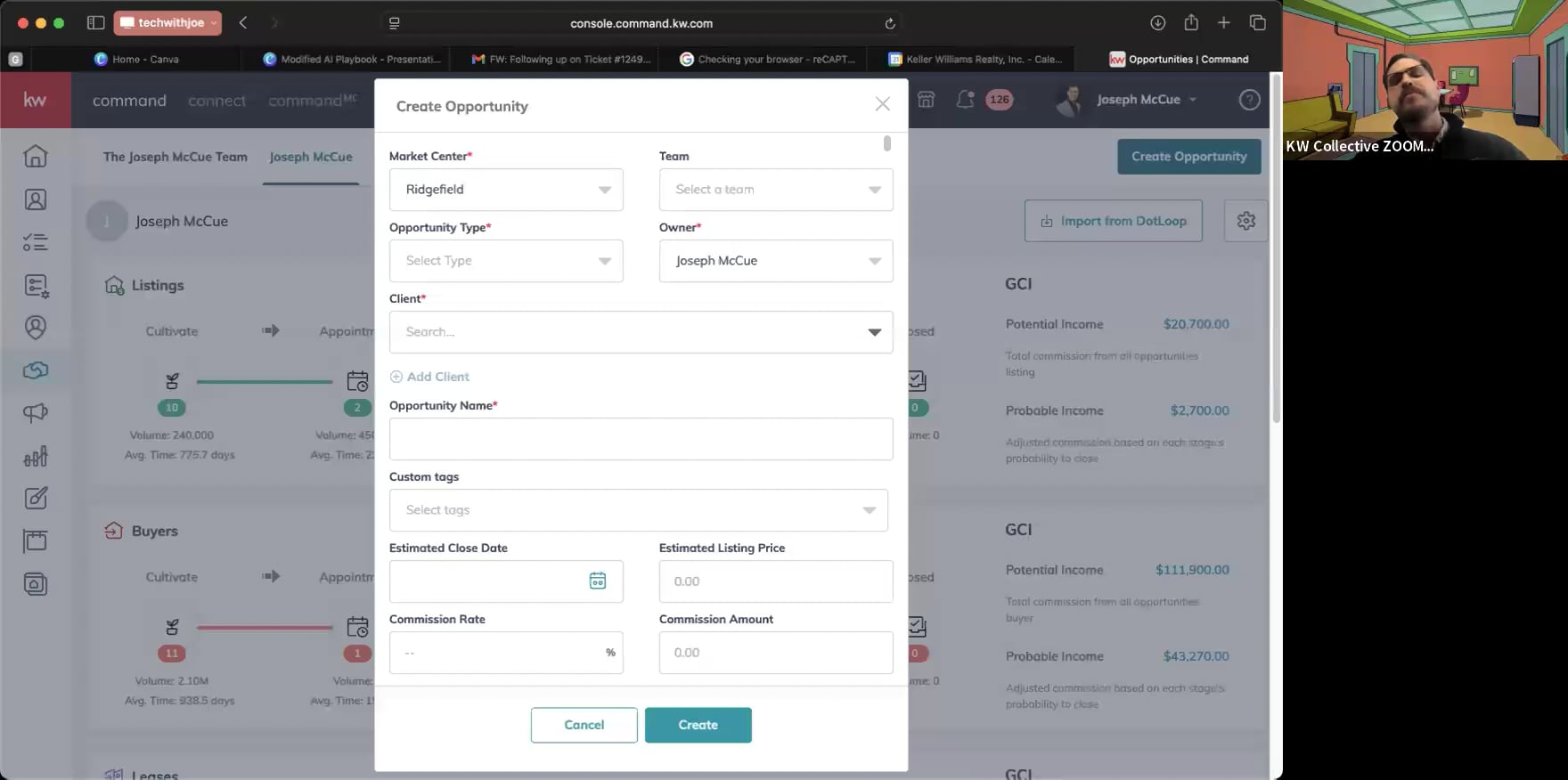The image size is (1568, 780).
Task: Click the Opportunity Name input field
Action: coord(641,439)
